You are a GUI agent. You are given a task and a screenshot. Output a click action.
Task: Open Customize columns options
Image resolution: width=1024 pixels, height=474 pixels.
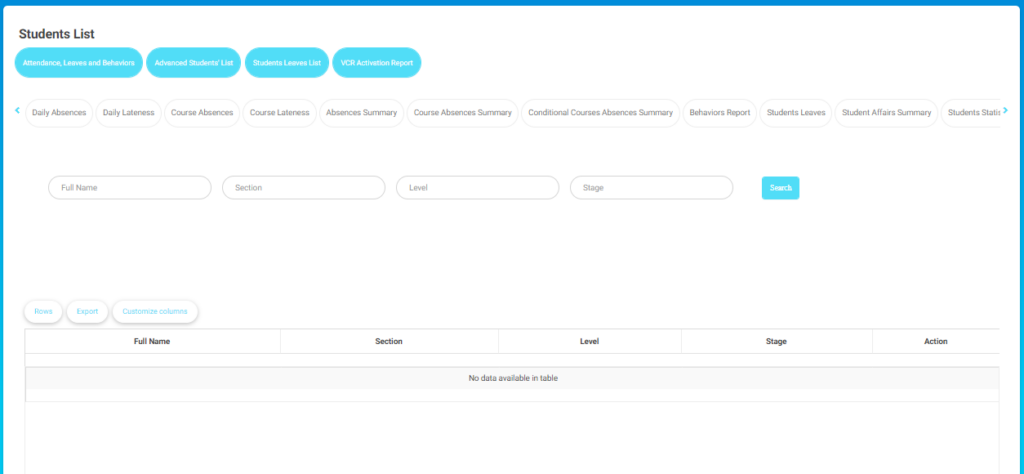[x=155, y=311]
